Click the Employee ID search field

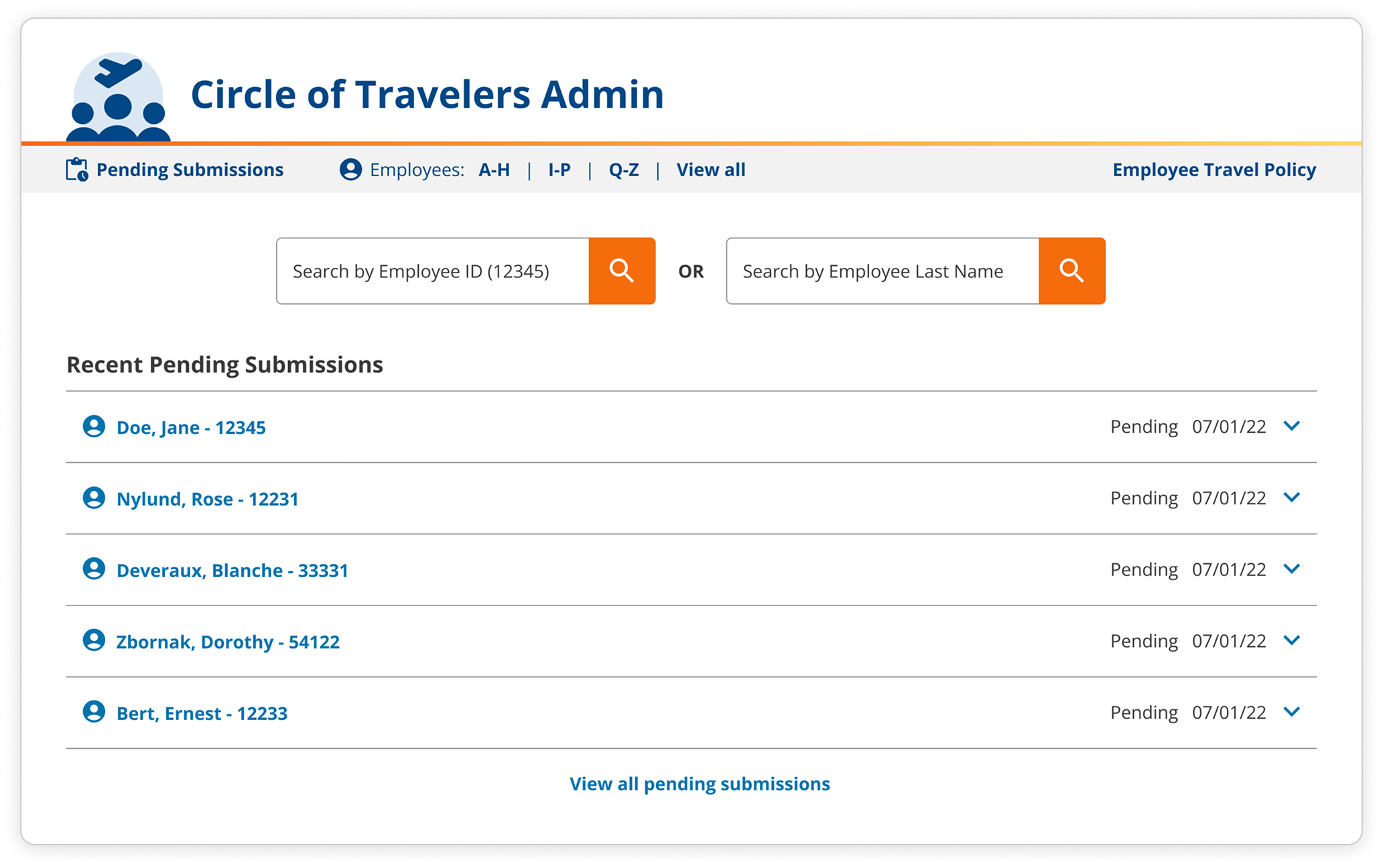[x=432, y=271]
